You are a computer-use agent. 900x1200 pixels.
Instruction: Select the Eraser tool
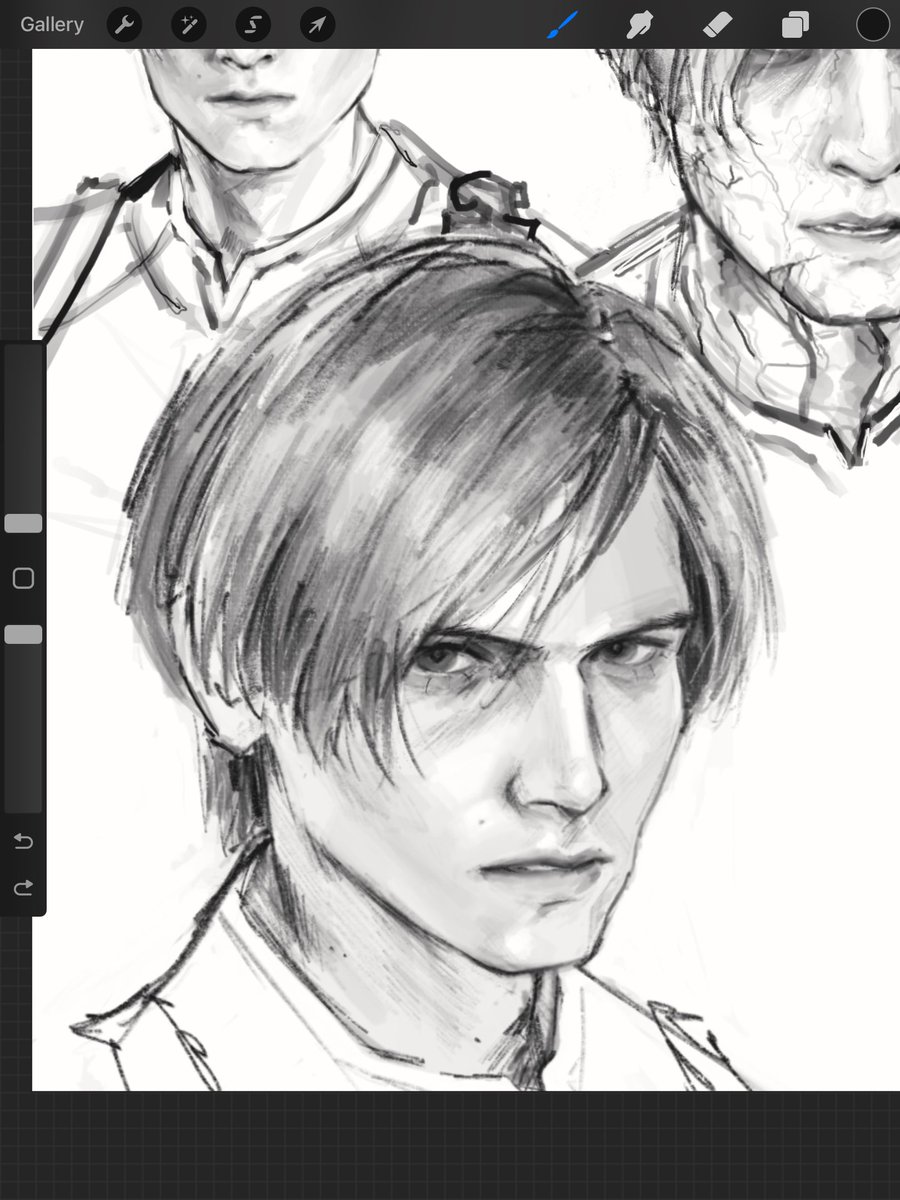[x=718, y=25]
